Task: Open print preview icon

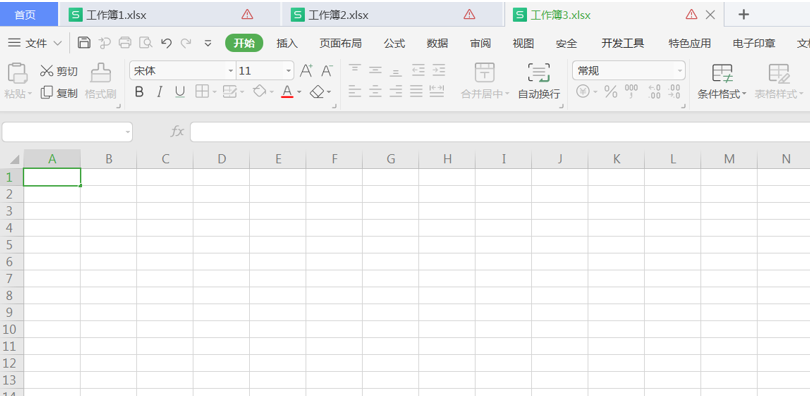Action: [146, 43]
